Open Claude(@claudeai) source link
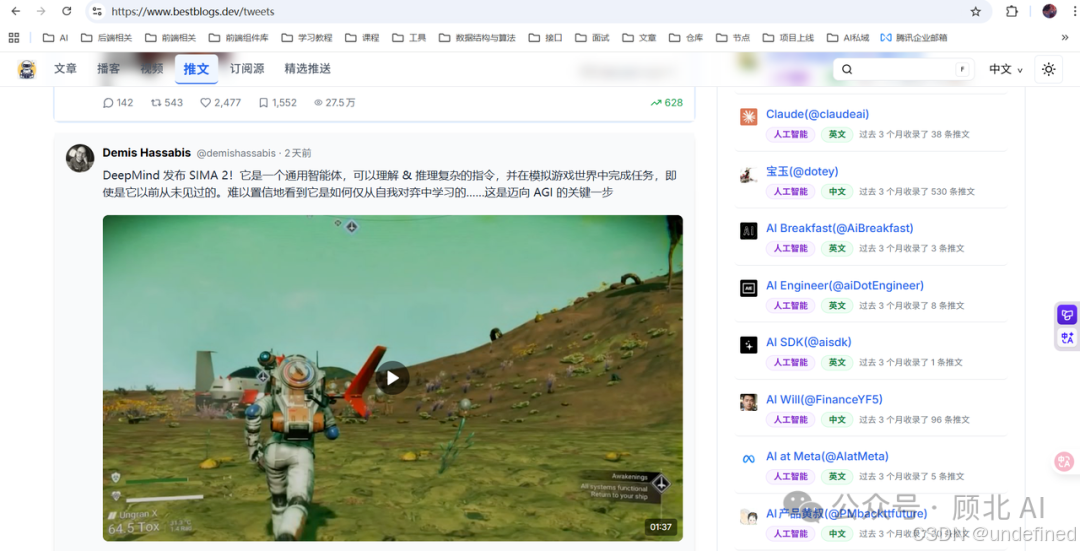This screenshot has width=1080, height=551. 818,114
